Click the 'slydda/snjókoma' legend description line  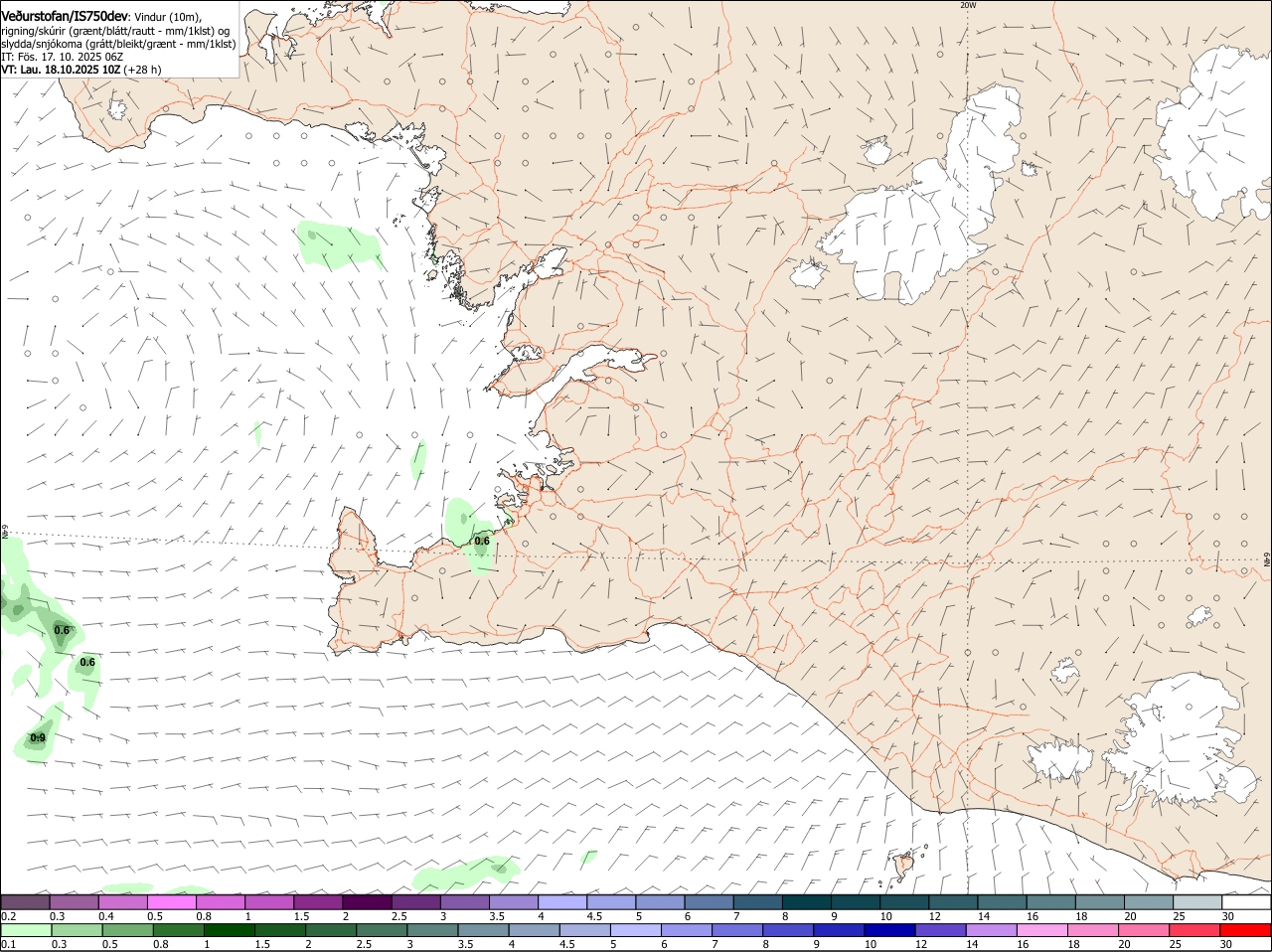(x=118, y=44)
